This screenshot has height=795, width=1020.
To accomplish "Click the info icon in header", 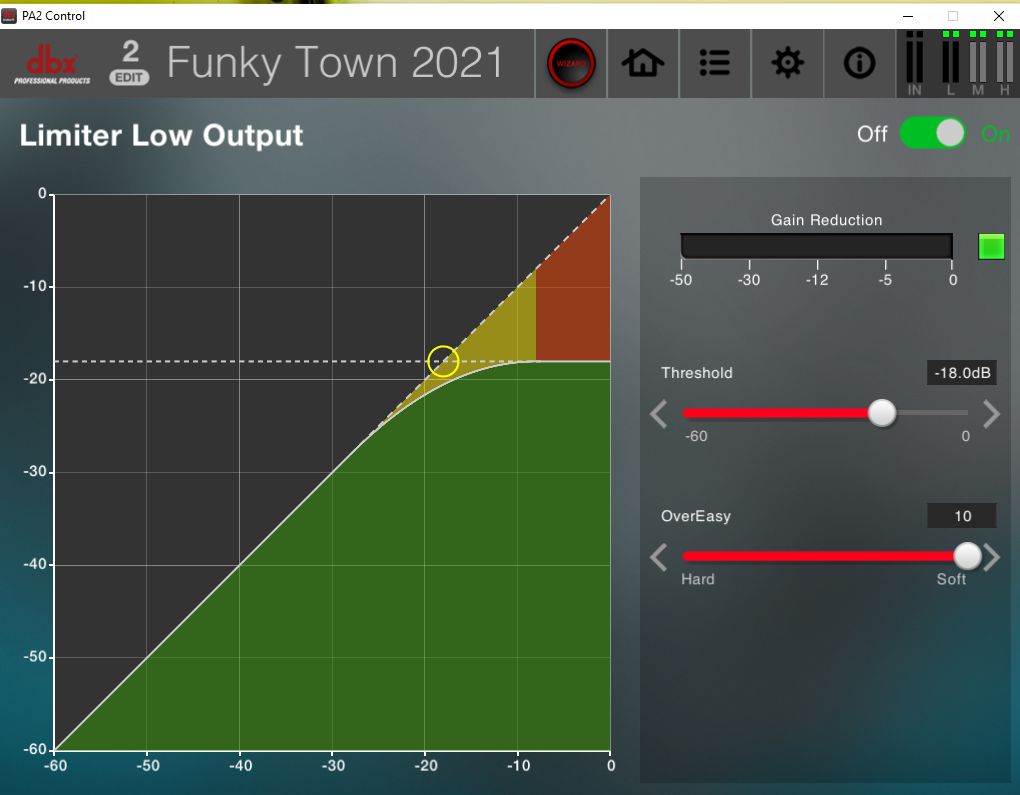I will [859, 64].
